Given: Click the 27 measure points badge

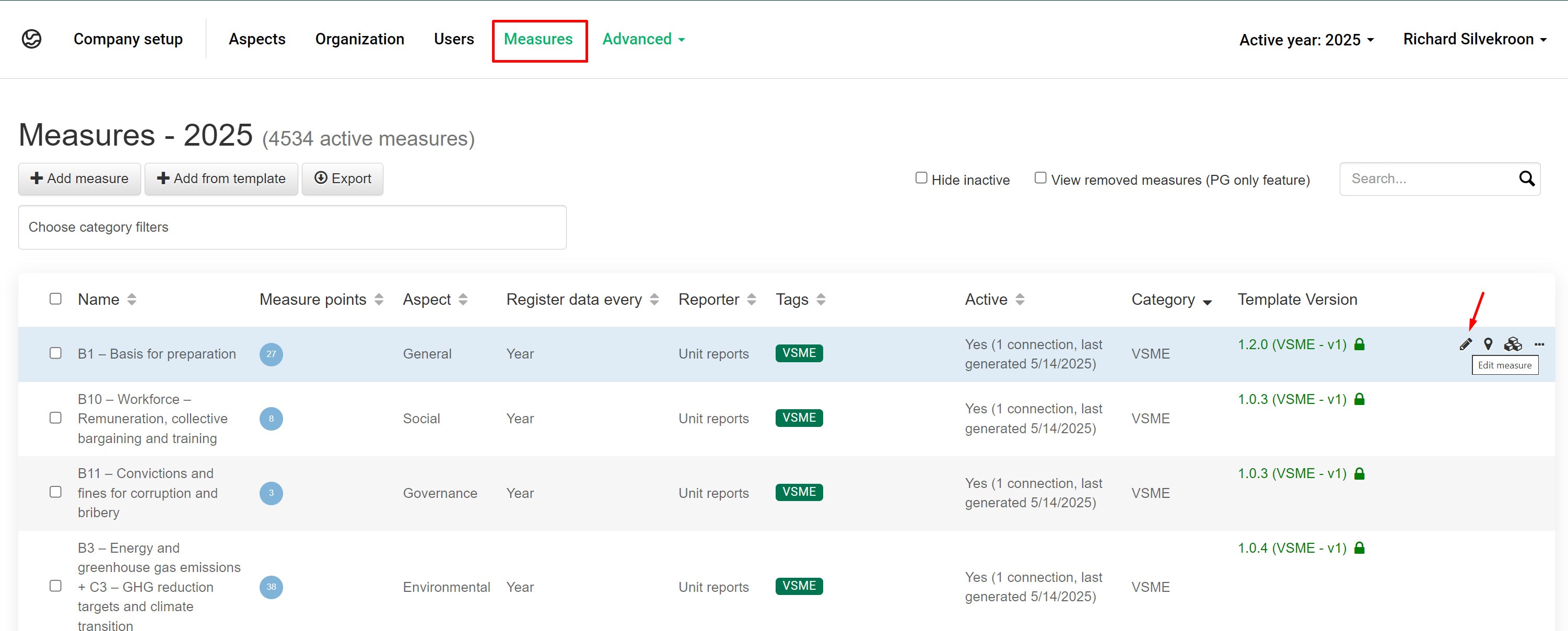Looking at the screenshot, I should (x=271, y=354).
